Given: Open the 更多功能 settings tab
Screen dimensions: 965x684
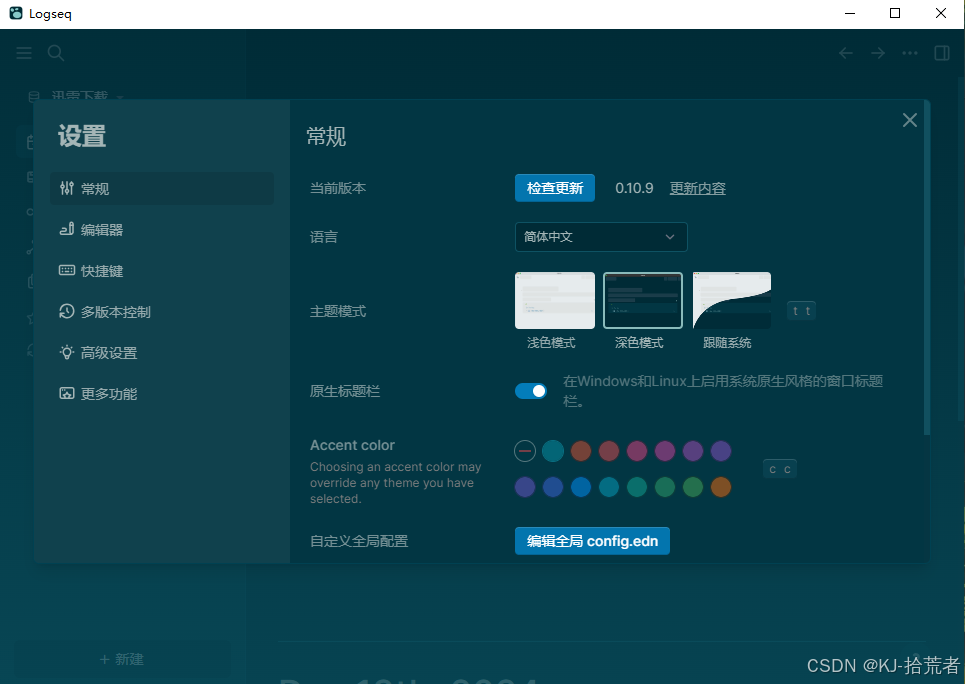Looking at the screenshot, I should pos(162,393).
